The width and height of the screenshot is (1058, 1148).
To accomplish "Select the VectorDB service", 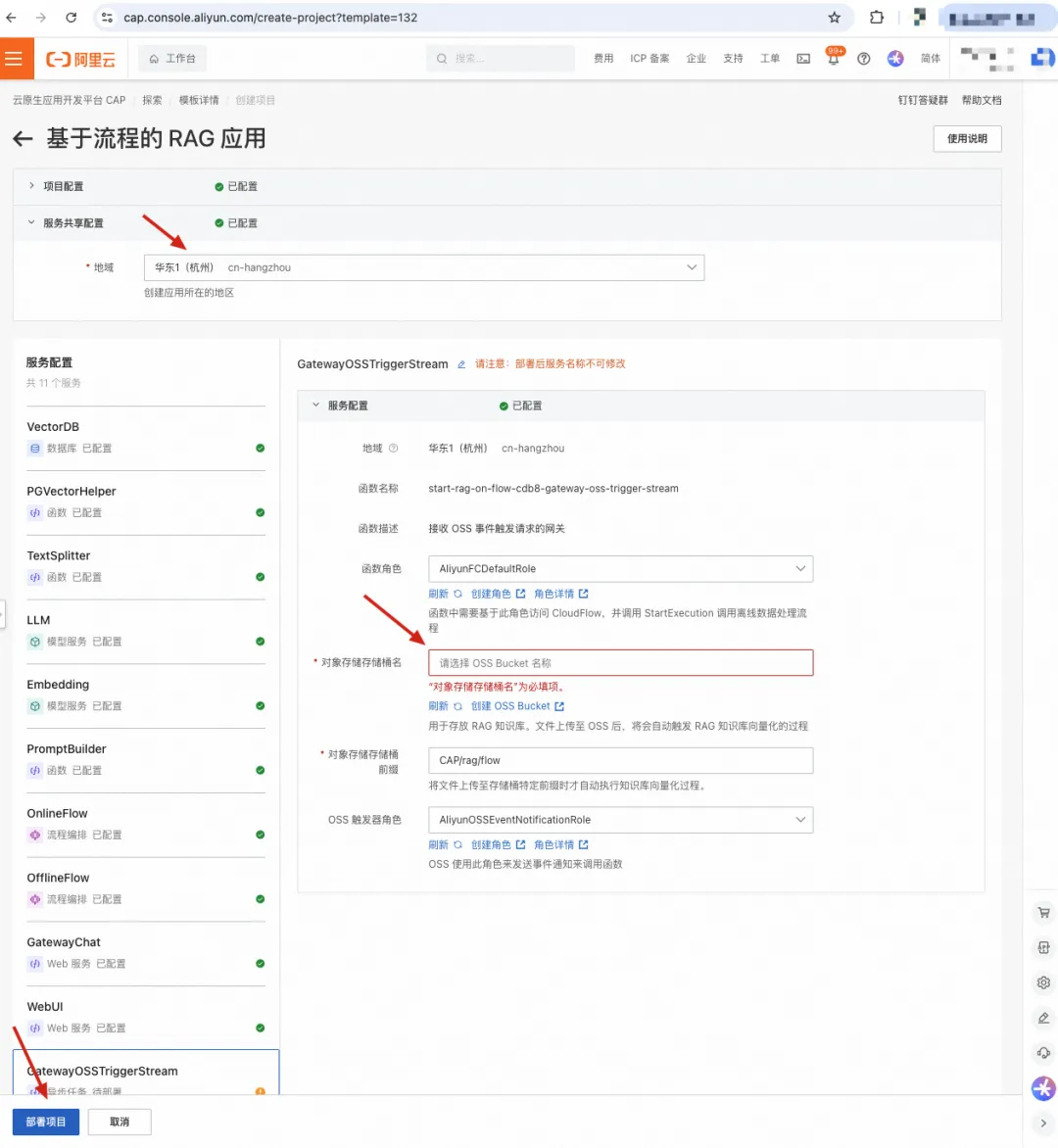I will coord(146,437).
